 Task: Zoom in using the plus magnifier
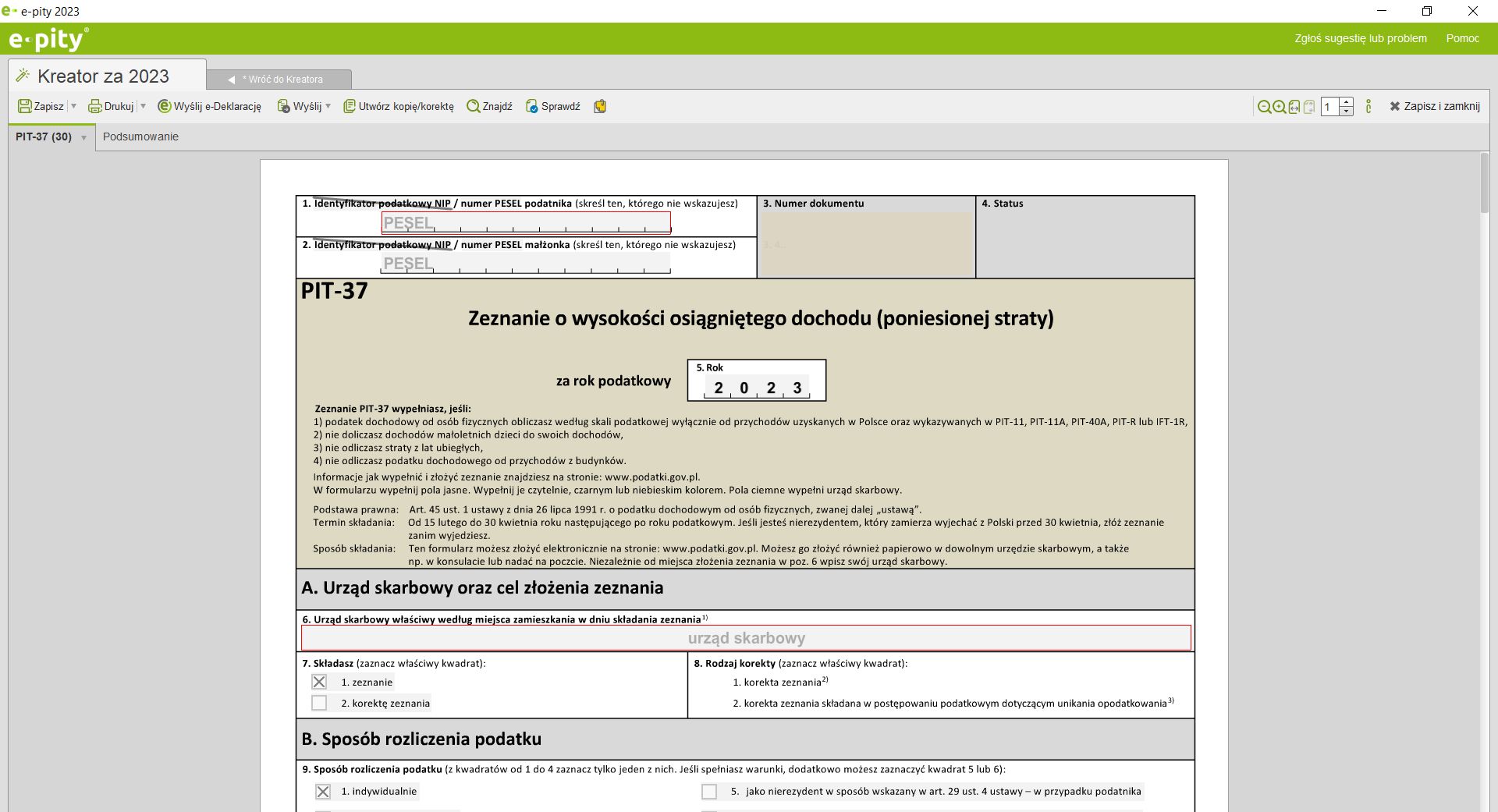tap(1280, 107)
